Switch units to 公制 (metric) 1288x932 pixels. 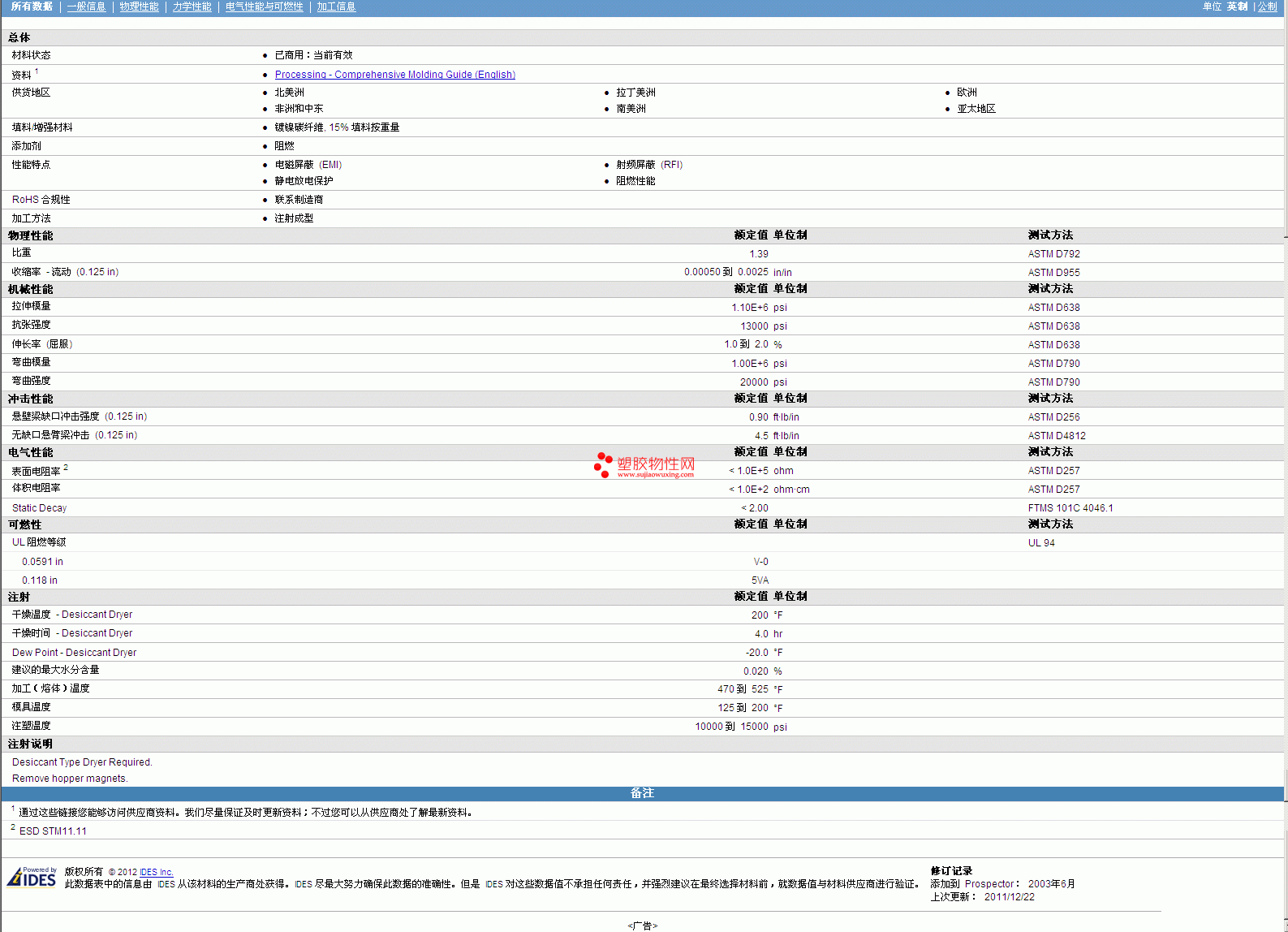(1267, 6)
